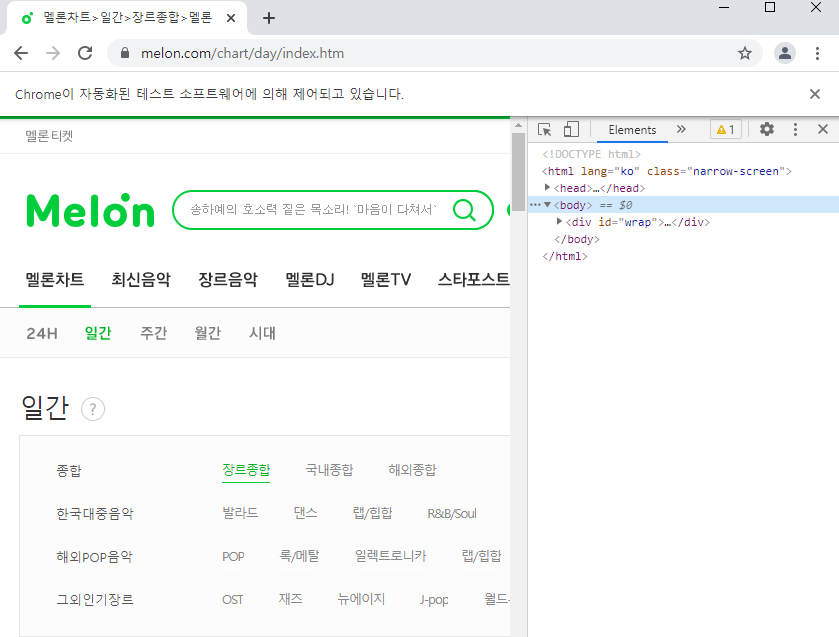Open the Chrome three-dot menu

pyautogui.click(x=817, y=53)
